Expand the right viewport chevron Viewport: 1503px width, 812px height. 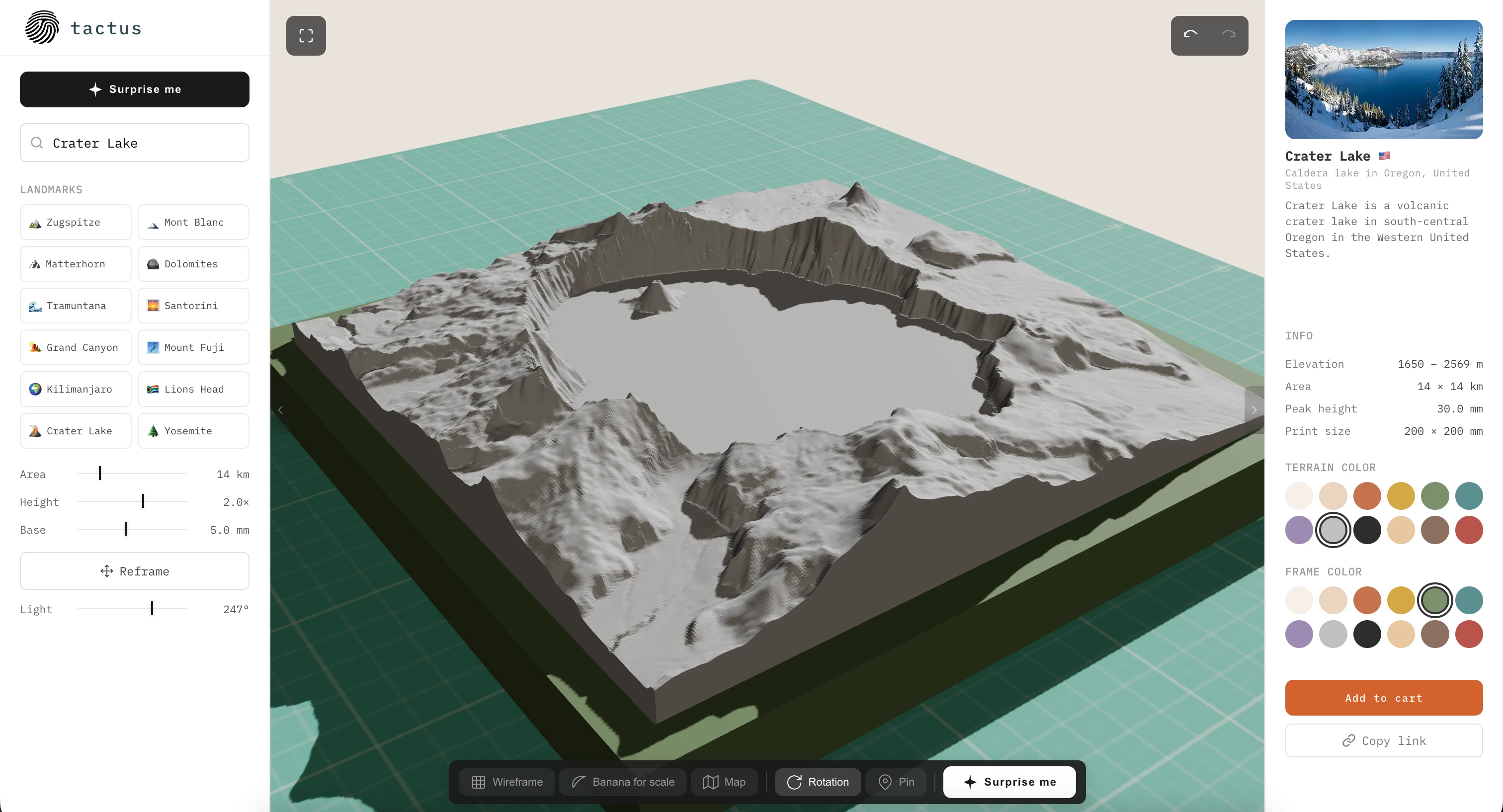click(1254, 409)
